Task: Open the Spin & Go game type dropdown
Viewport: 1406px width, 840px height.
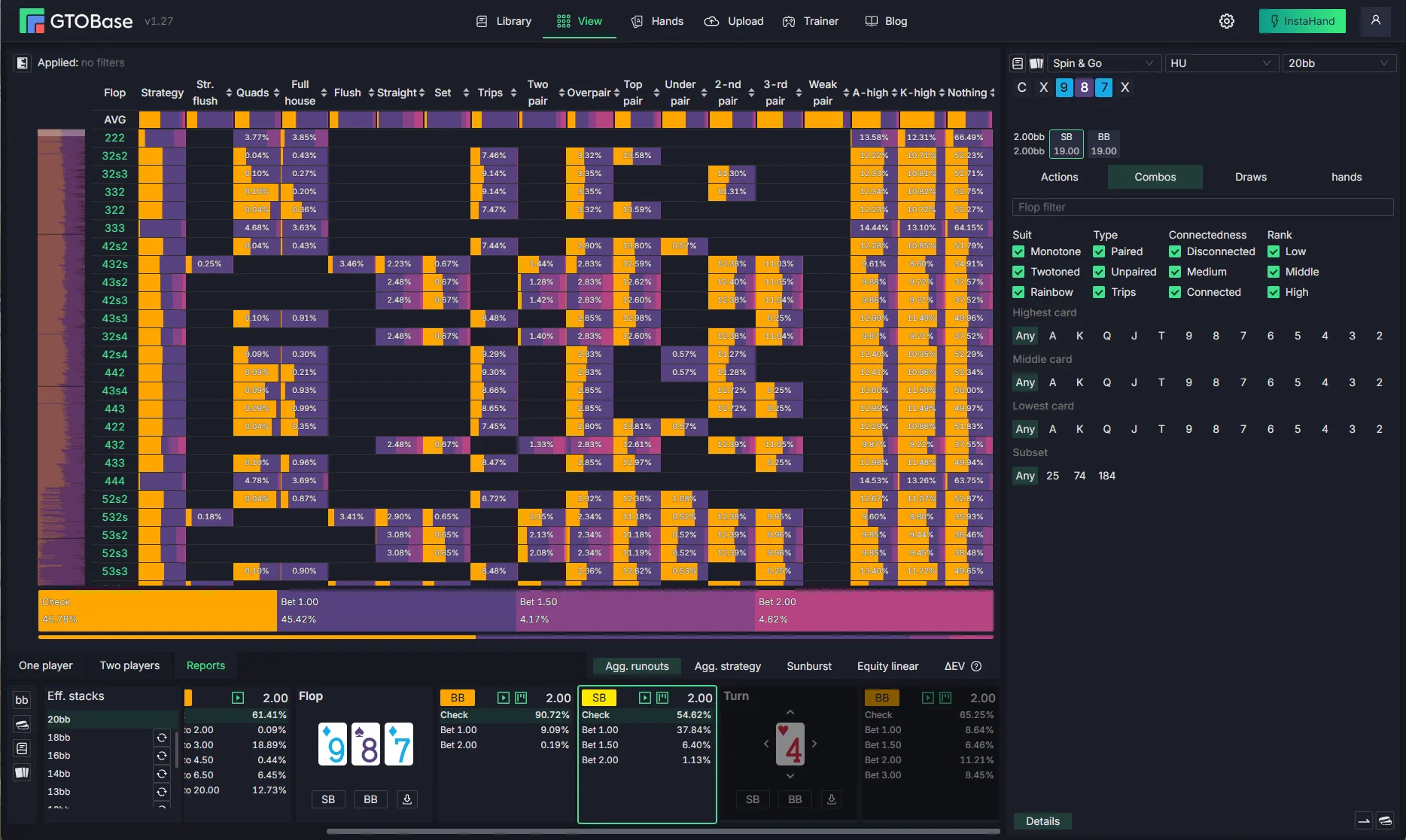Action: [1103, 63]
